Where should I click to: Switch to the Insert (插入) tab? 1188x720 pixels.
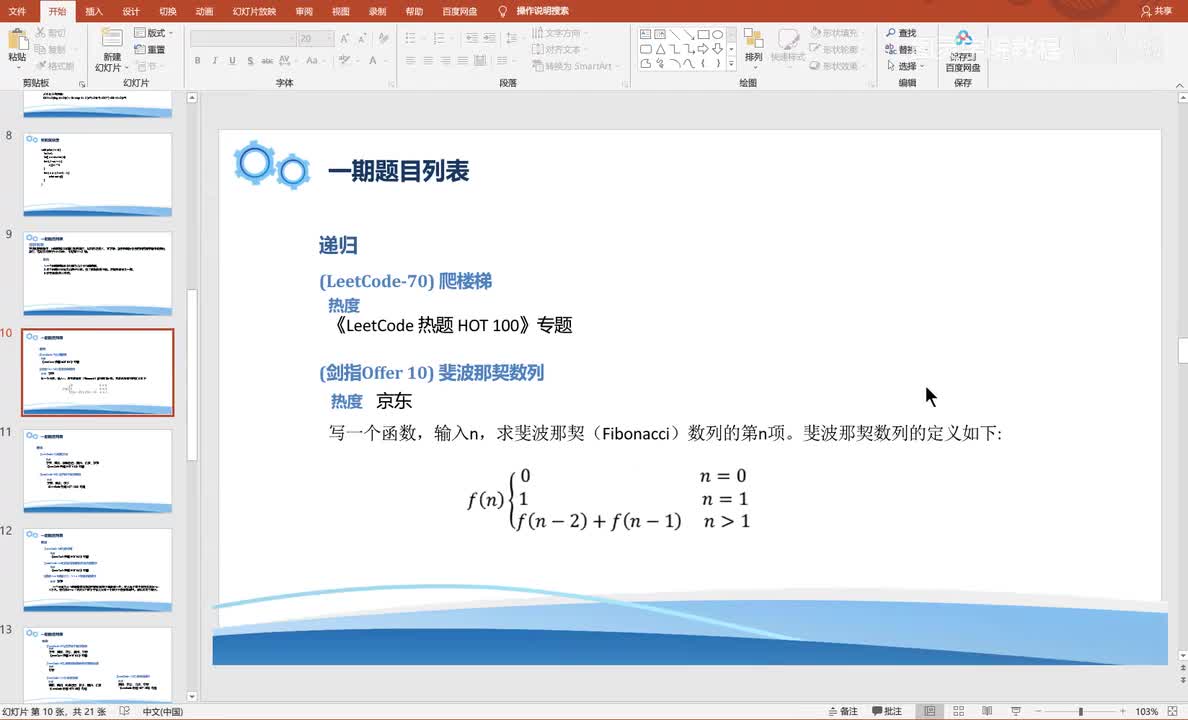point(94,11)
